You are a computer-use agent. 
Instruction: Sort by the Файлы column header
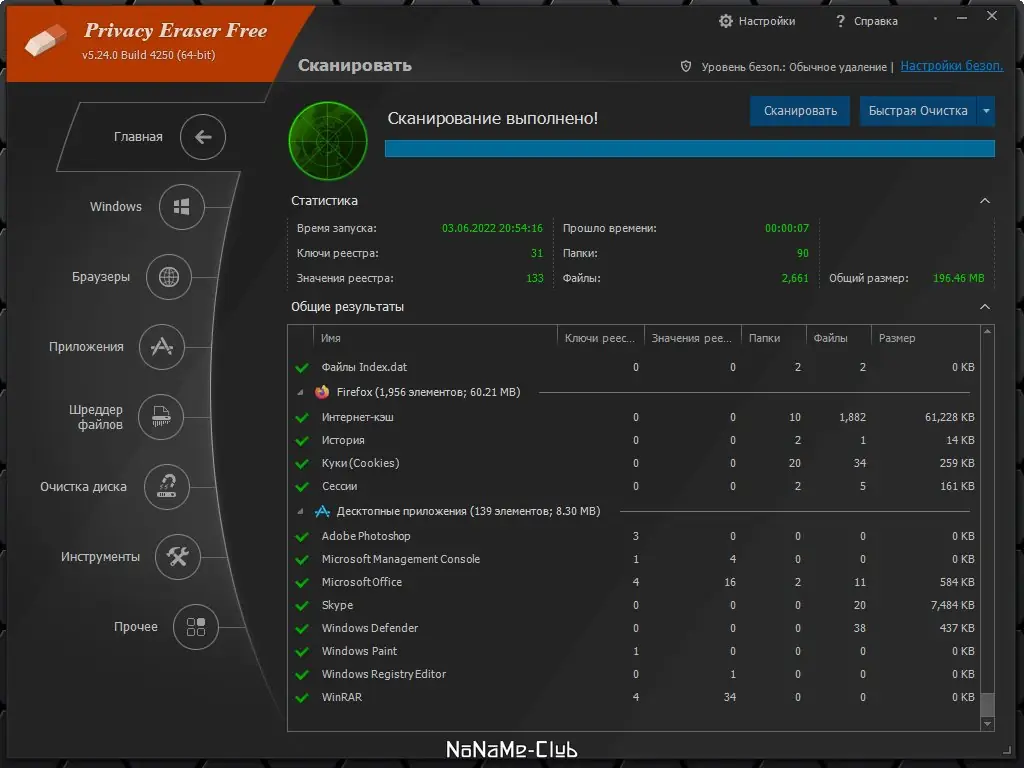[x=839, y=338]
